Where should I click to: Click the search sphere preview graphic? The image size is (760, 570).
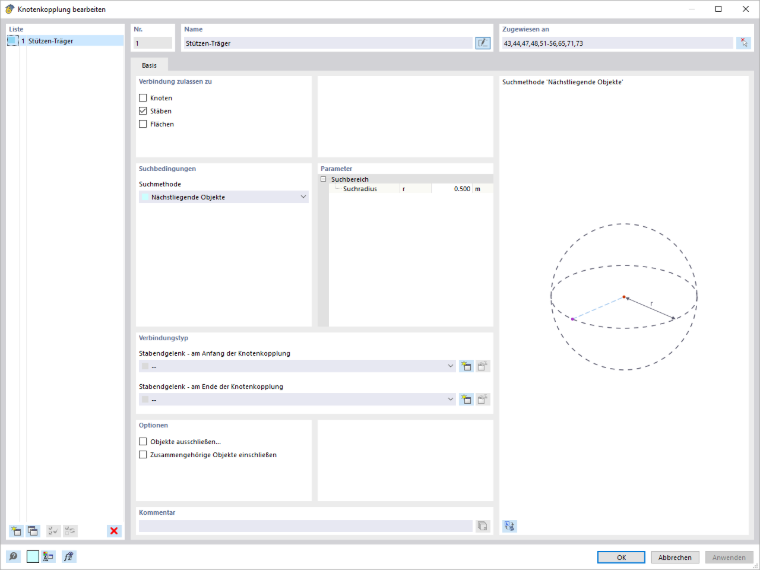click(x=624, y=297)
